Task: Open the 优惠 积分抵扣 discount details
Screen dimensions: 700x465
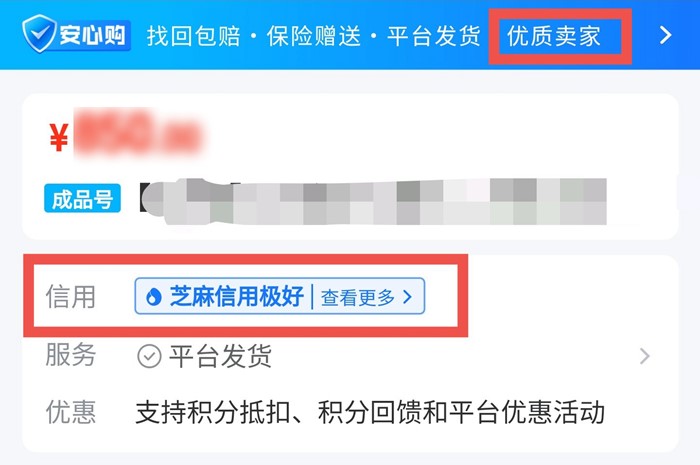Action: pos(370,412)
